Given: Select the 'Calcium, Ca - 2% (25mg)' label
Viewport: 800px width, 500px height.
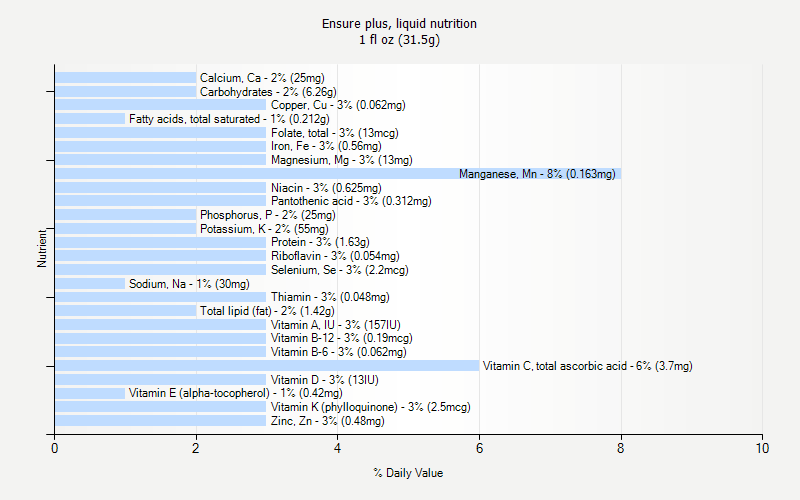Looking at the screenshot, I should (x=262, y=78).
